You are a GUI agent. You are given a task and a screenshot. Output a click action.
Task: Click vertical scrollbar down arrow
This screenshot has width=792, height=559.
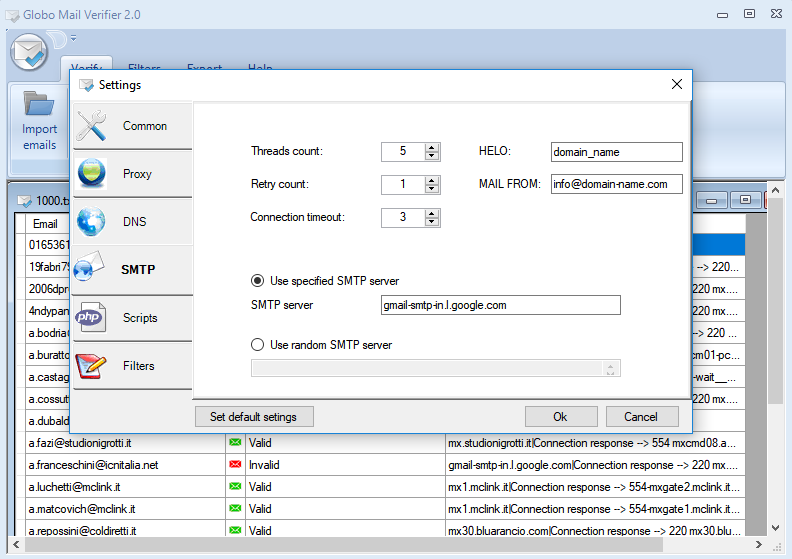pos(776,528)
